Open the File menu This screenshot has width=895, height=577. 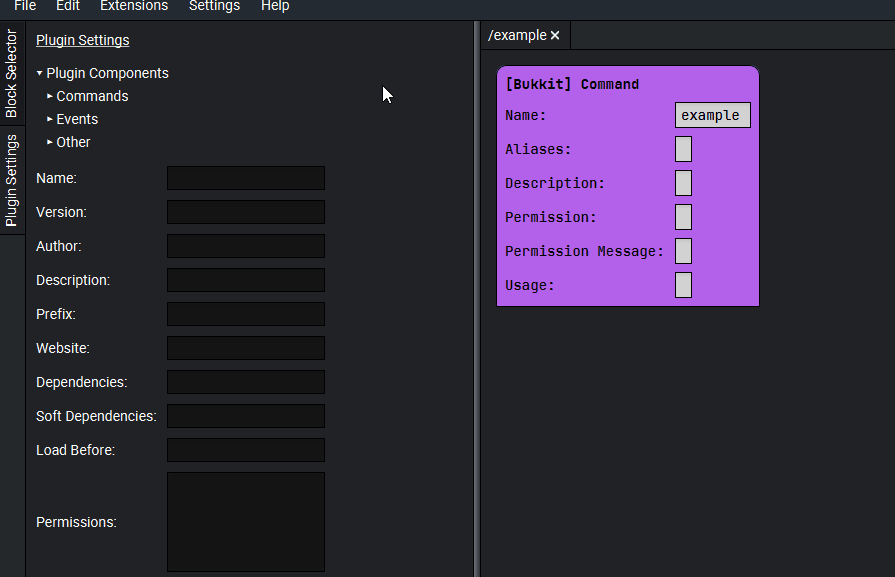[25, 6]
